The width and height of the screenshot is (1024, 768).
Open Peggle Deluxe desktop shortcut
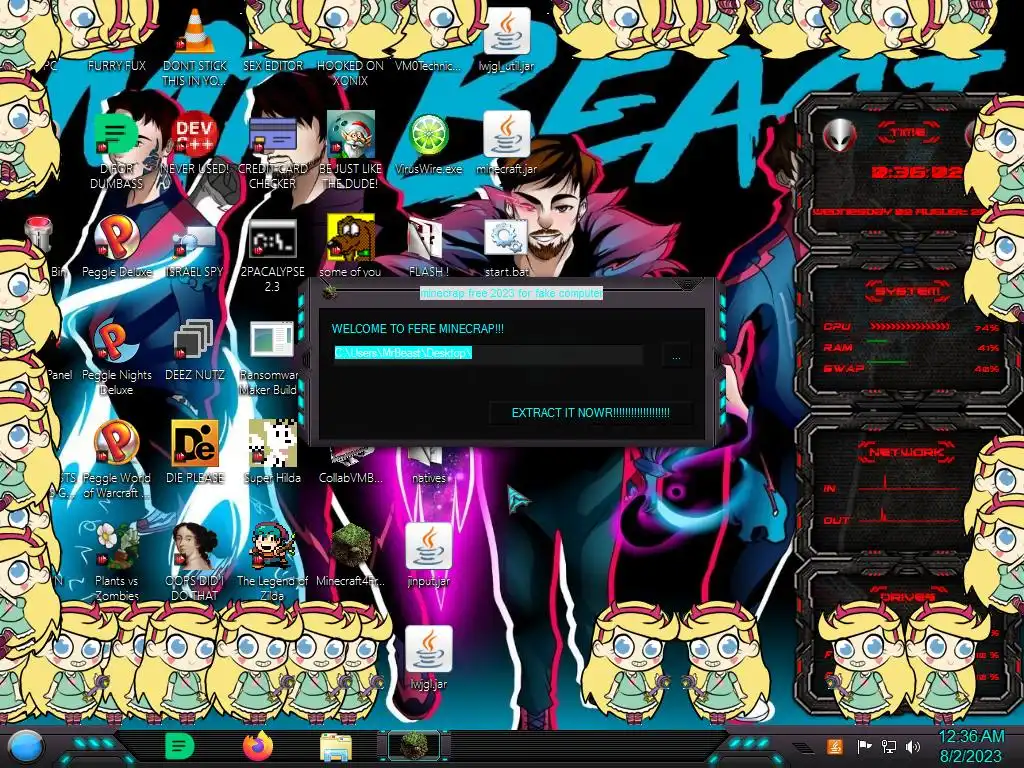pyautogui.click(x=117, y=238)
